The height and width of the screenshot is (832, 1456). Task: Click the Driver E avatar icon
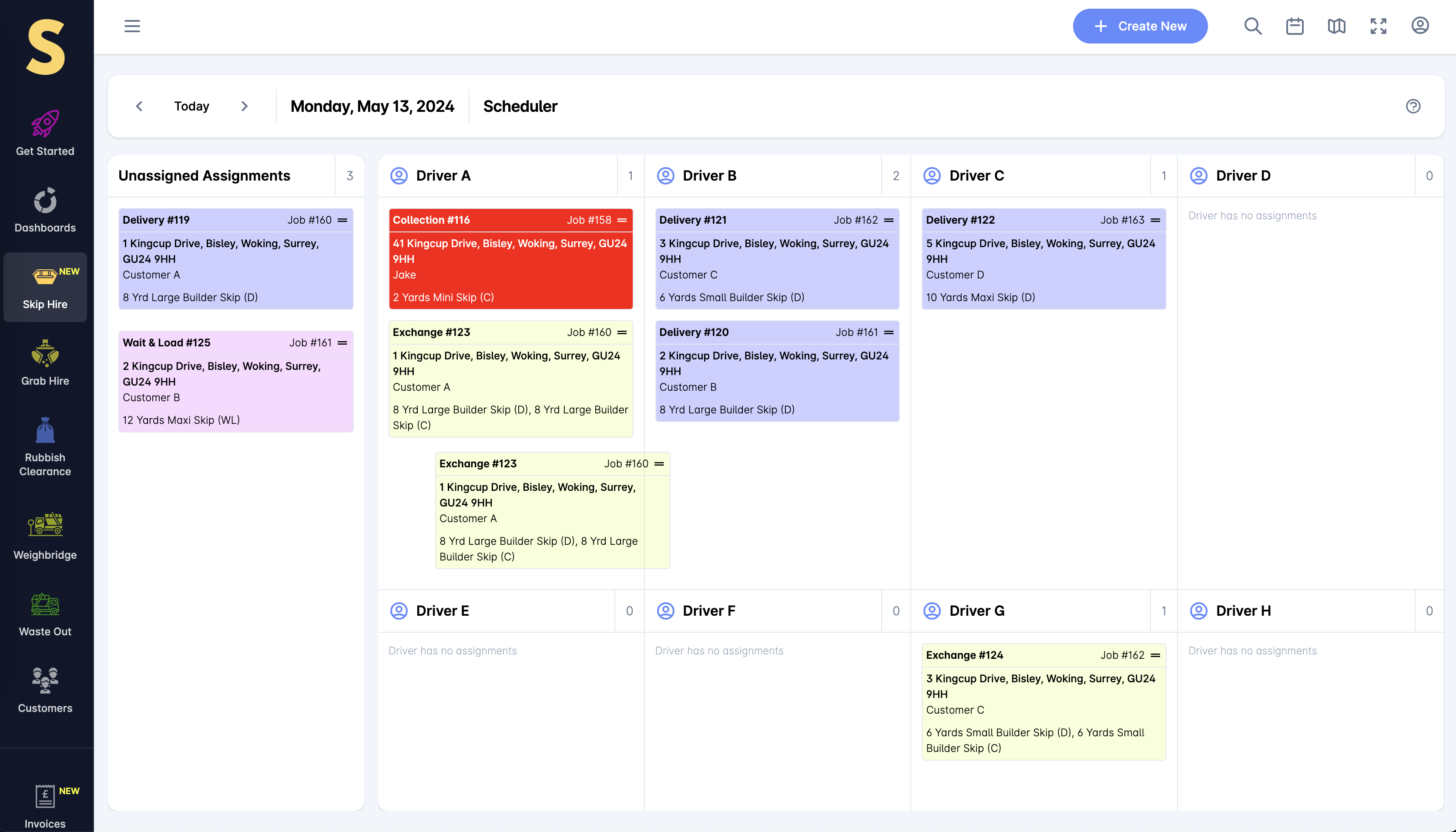tap(399, 611)
